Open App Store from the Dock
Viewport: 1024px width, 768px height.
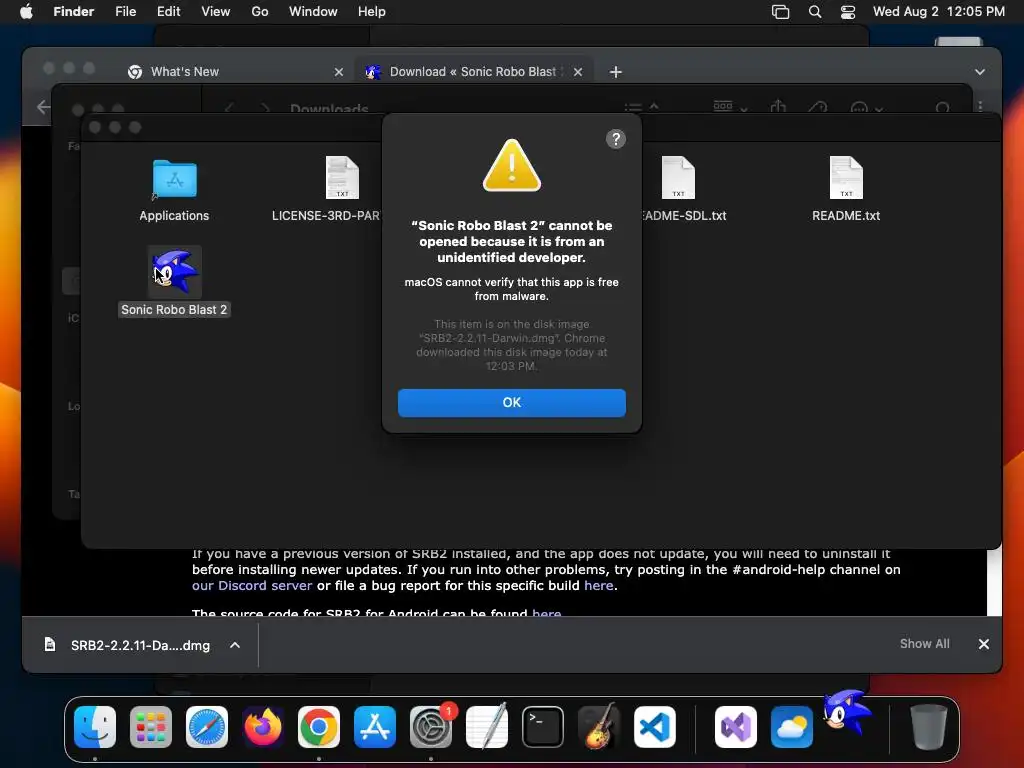375,727
